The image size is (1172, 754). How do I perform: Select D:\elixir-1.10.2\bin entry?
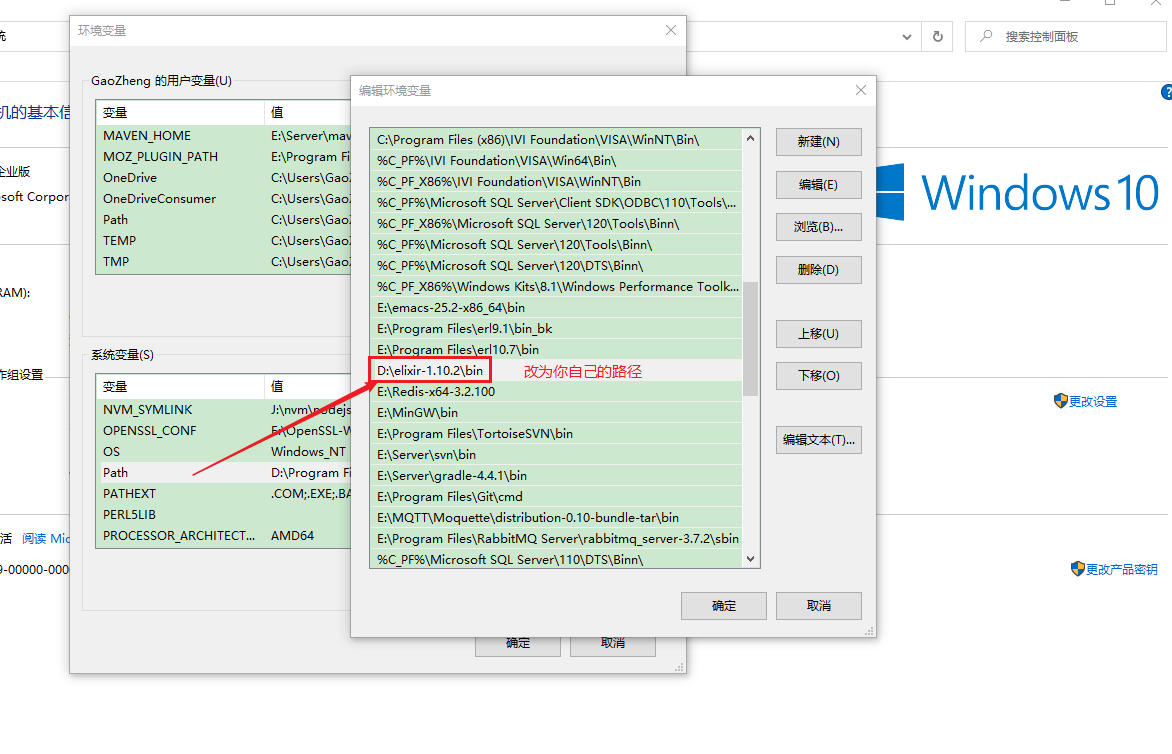pyautogui.click(x=556, y=371)
